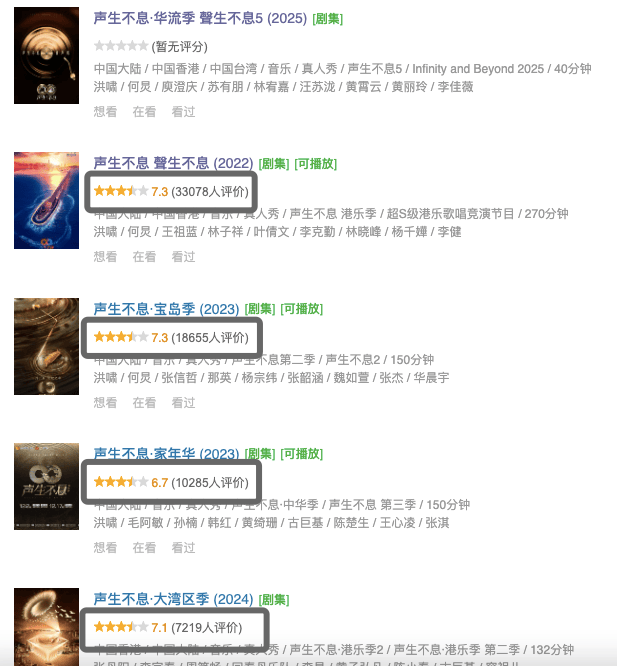Click the 大湾区季 poster thumbnail

point(46,627)
